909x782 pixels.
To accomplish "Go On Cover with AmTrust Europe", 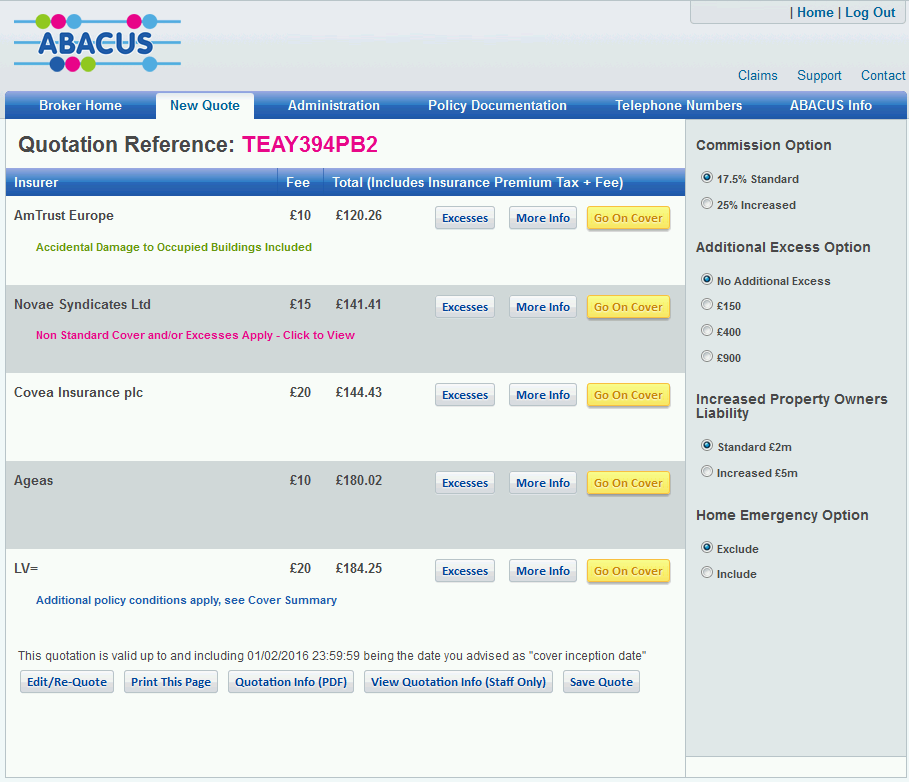I will 628,218.
